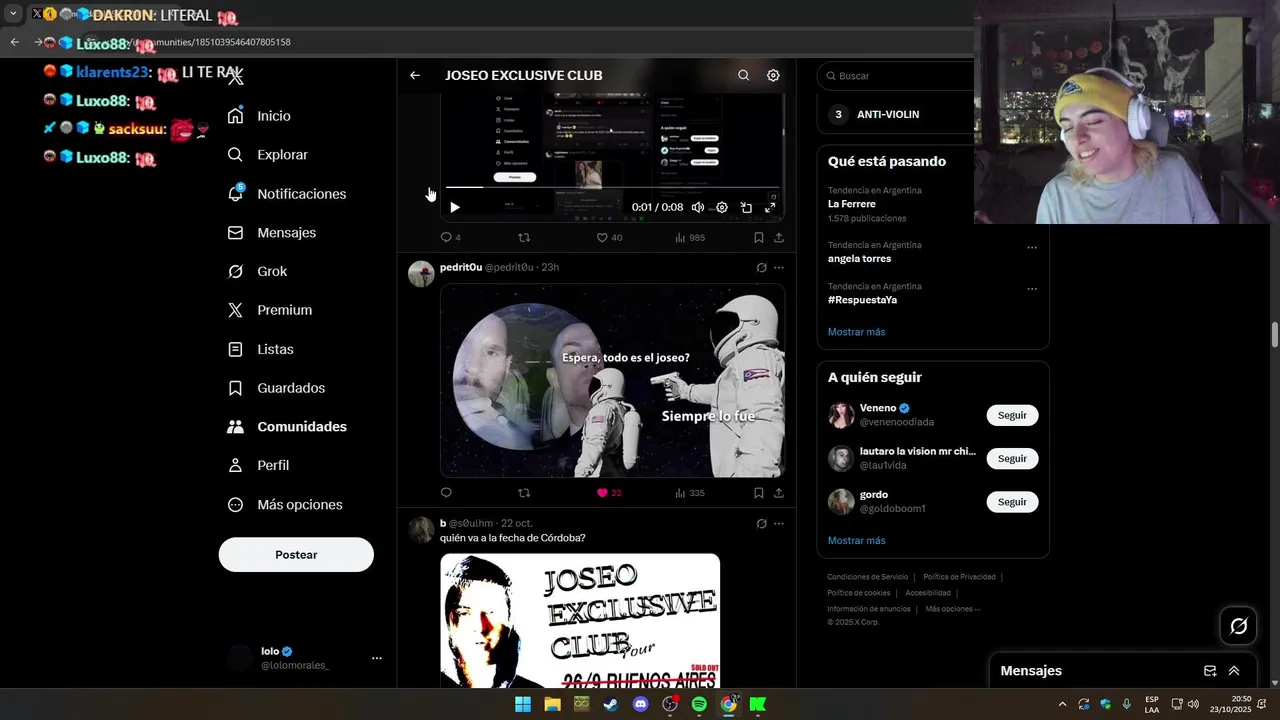Follow Veneno with the Seguir button
Viewport: 1280px width, 720px height.
[1012, 415]
